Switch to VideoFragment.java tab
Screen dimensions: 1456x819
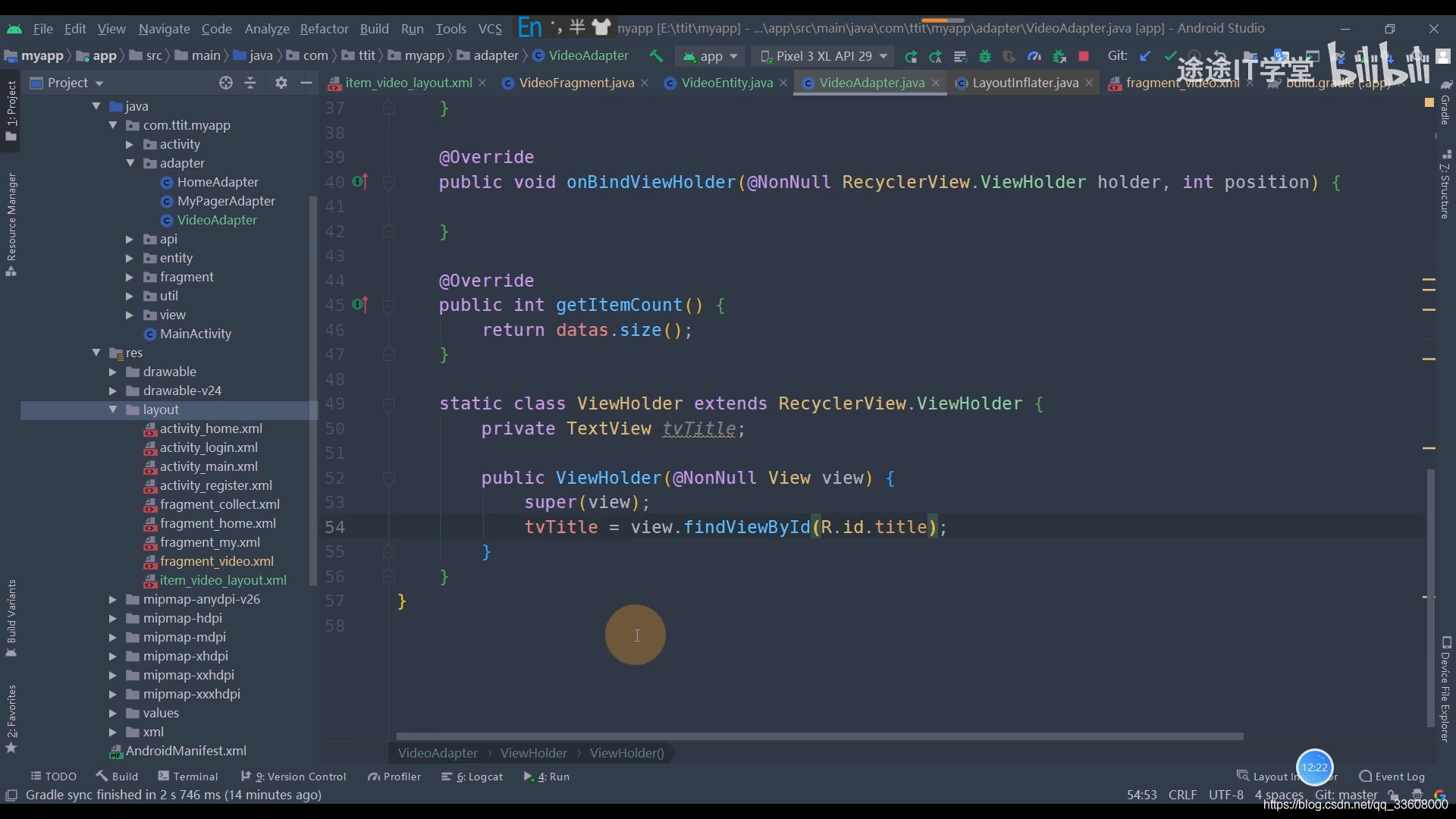pyautogui.click(x=576, y=83)
